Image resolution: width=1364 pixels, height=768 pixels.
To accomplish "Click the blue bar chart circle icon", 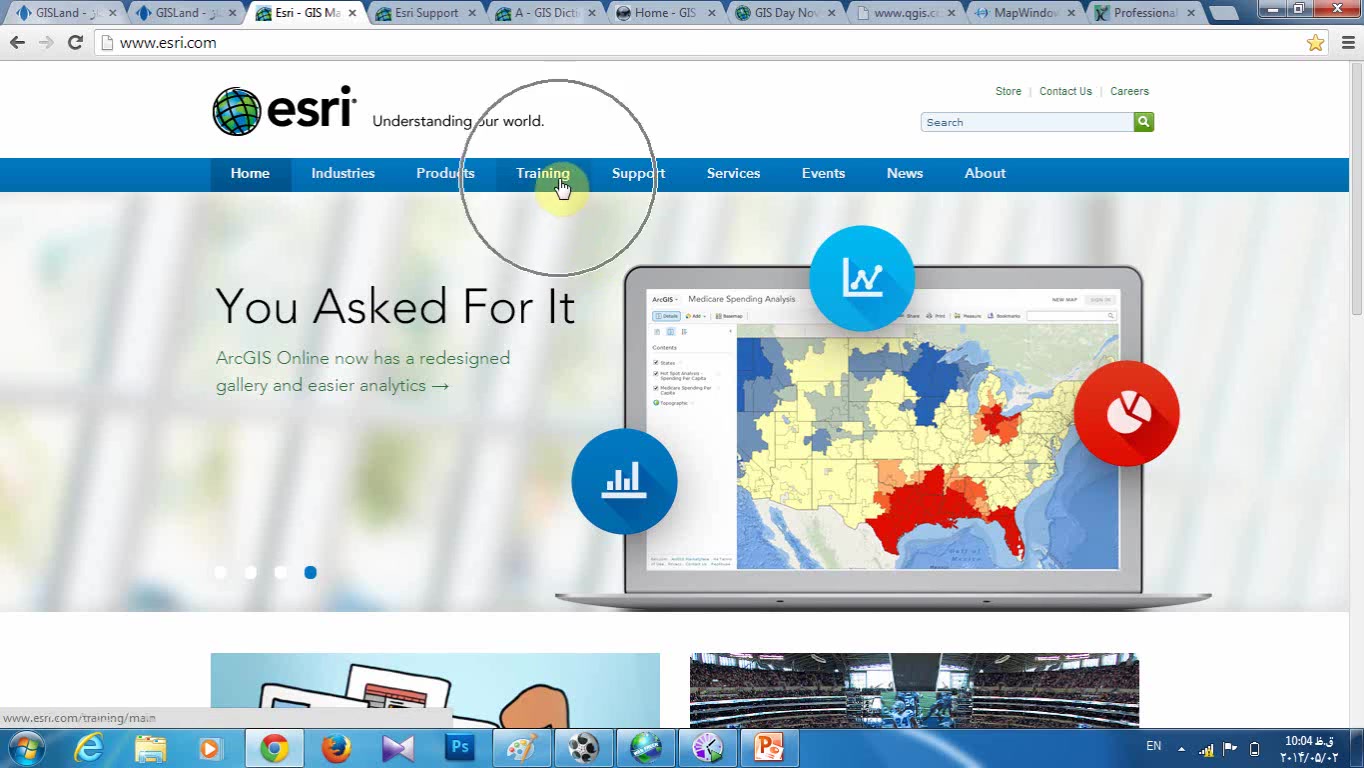I will [624, 481].
